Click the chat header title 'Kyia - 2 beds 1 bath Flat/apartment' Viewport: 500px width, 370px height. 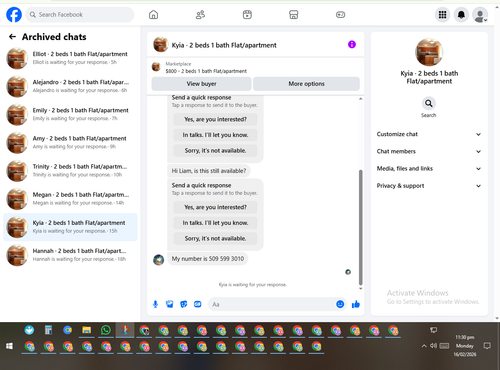point(224,45)
